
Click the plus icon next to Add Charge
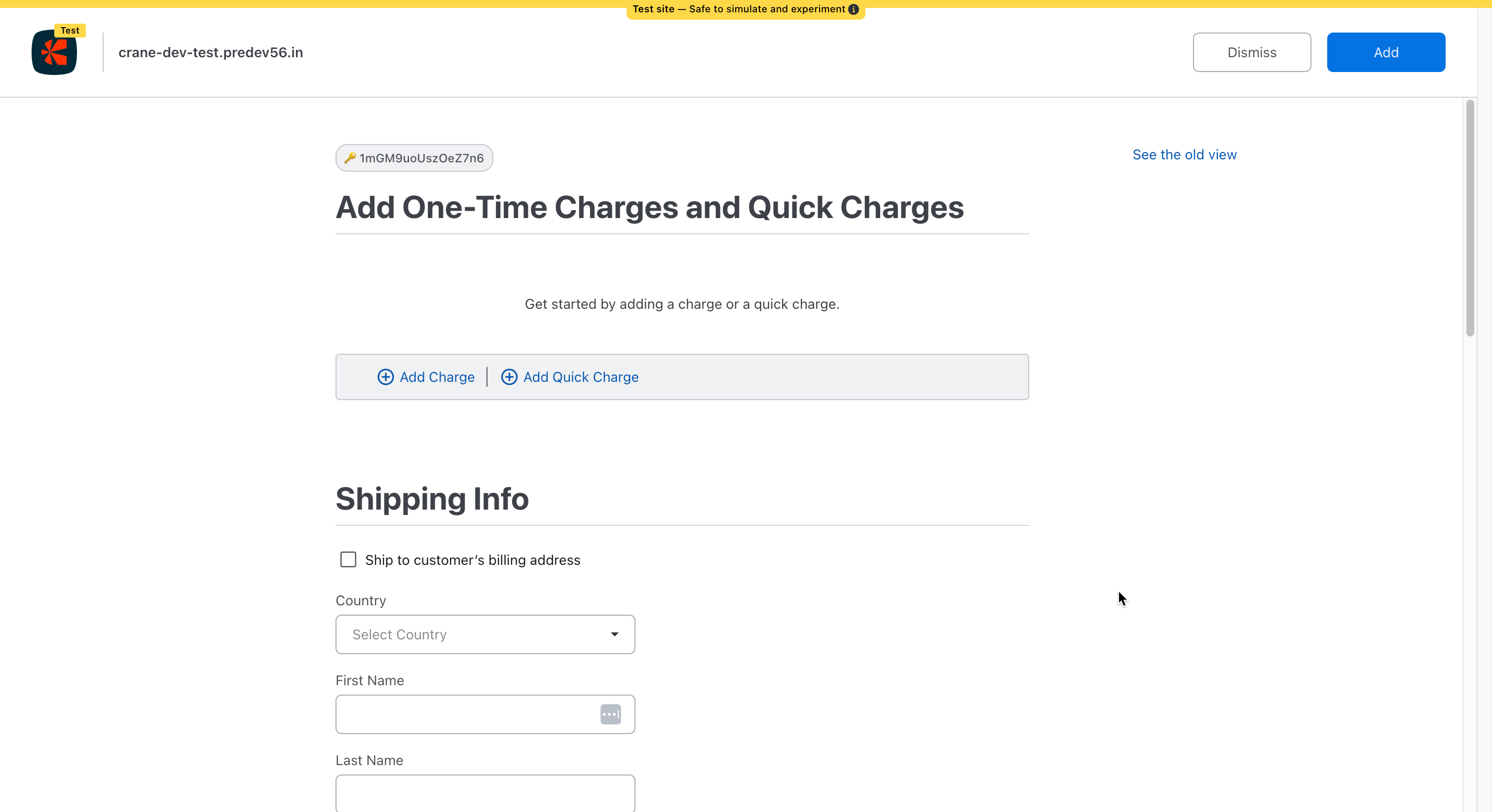point(385,377)
